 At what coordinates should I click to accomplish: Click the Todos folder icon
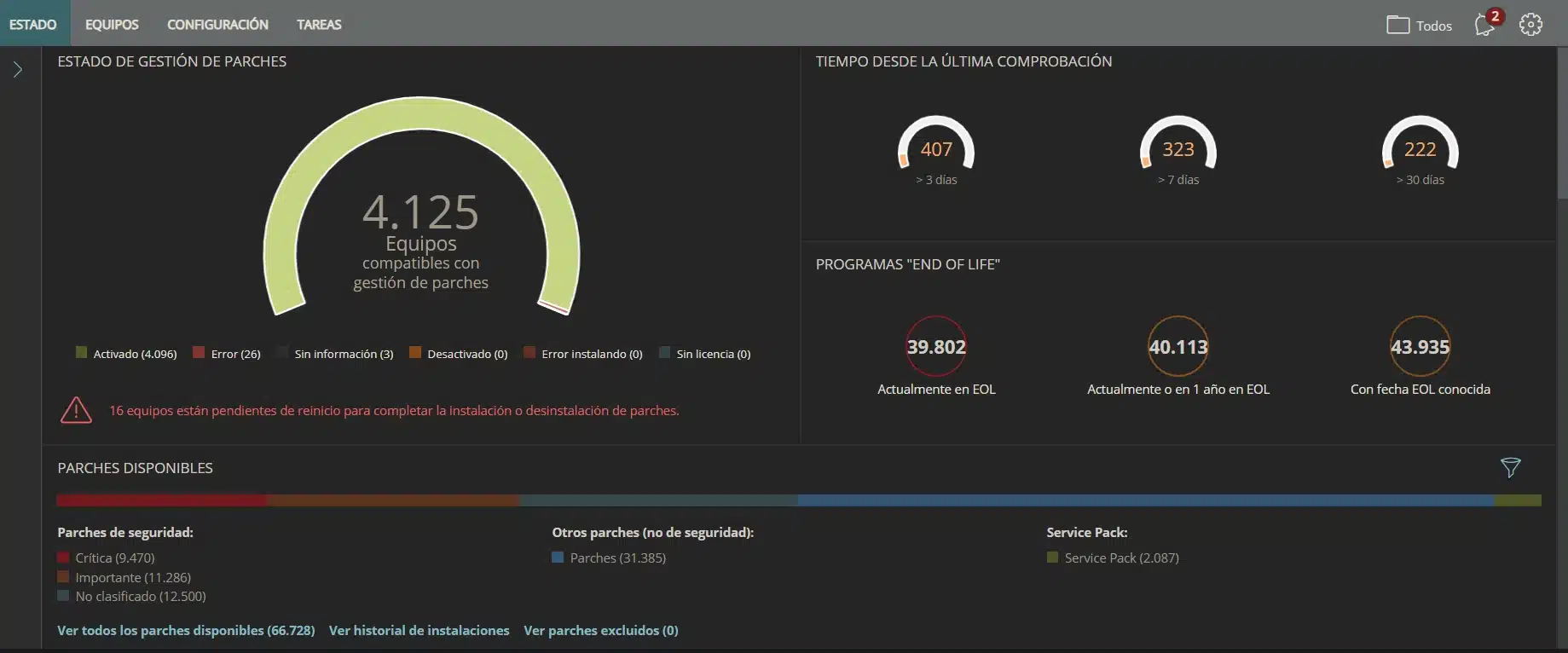coord(1397,25)
